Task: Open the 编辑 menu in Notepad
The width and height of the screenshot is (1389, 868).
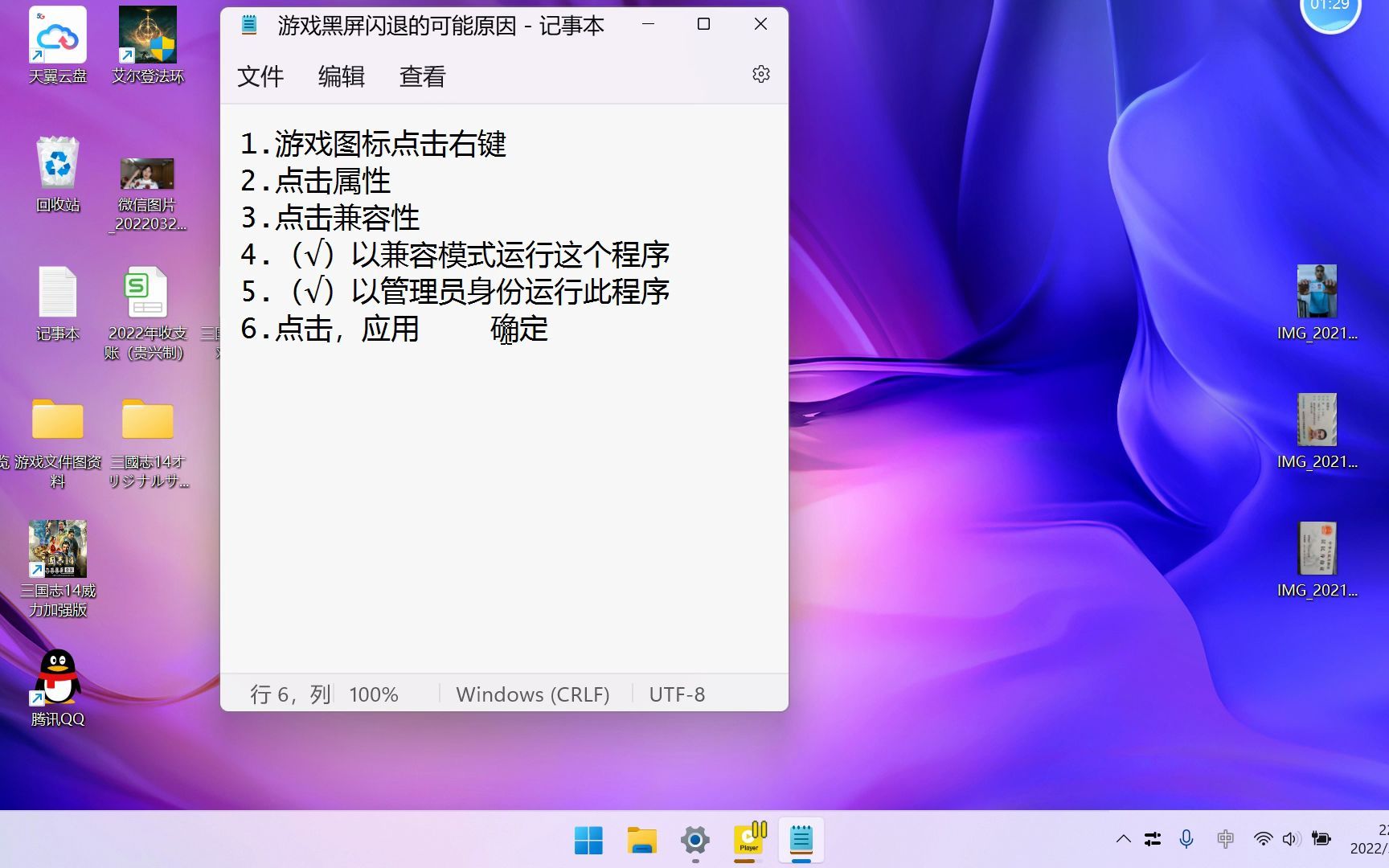Action: (342, 76)
